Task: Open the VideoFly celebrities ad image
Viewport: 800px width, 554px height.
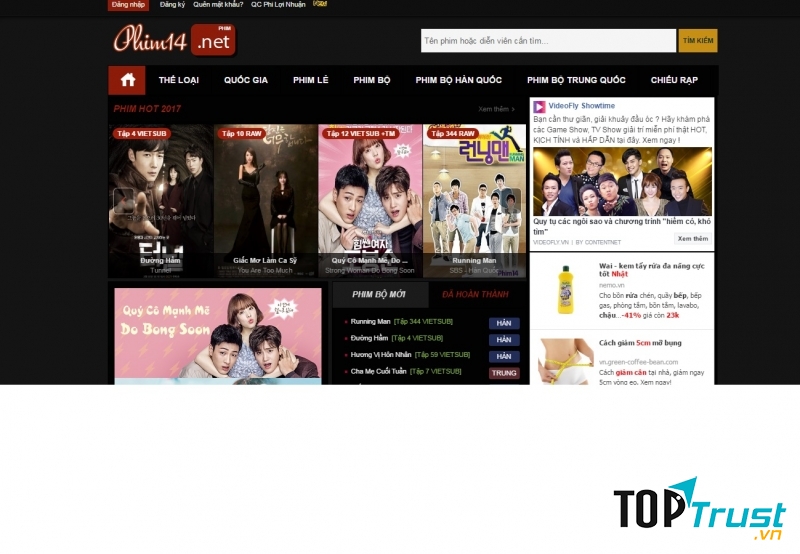Action: [622, 182]
